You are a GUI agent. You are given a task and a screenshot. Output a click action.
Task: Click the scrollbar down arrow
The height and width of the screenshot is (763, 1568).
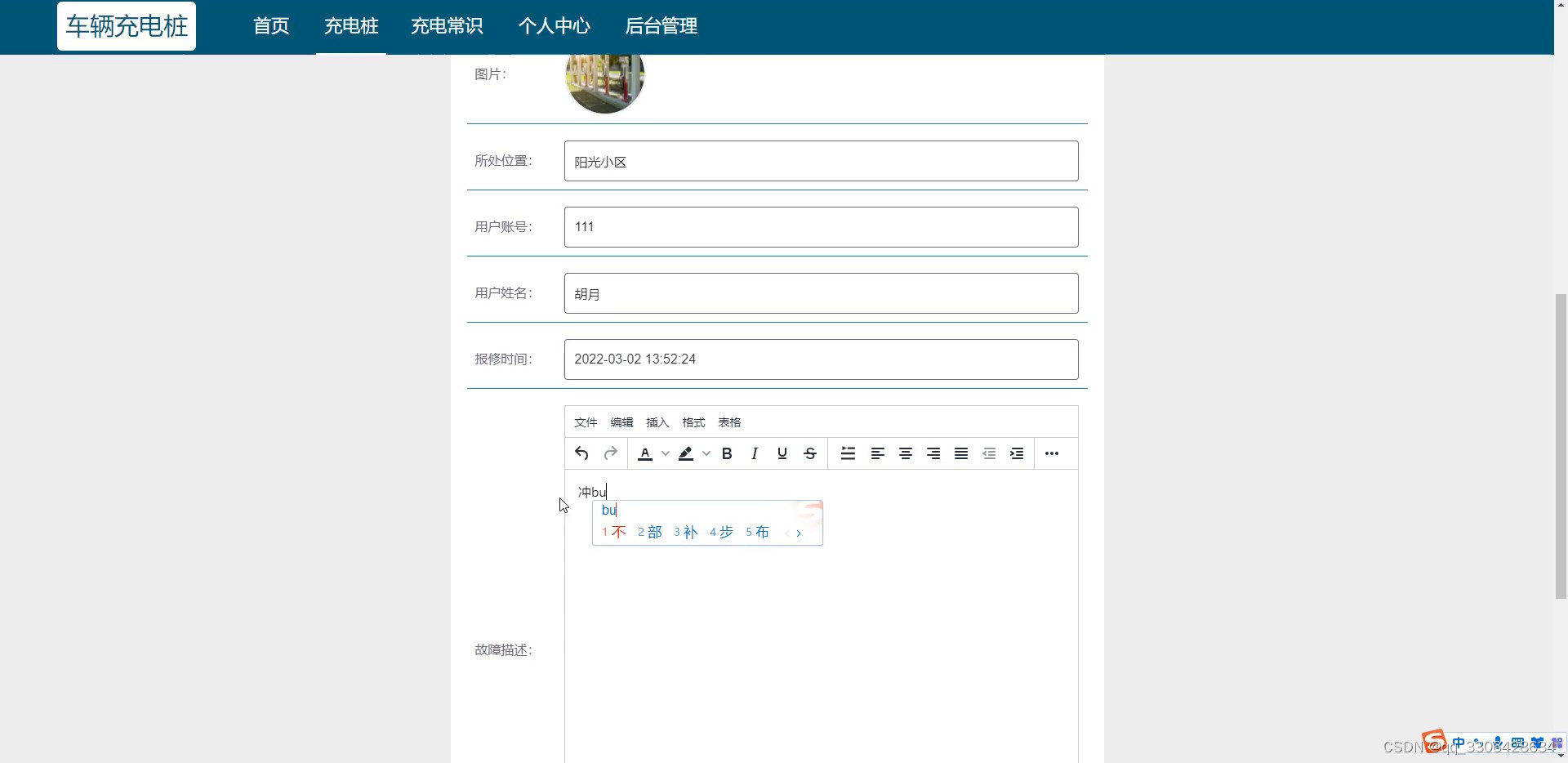1561,756
